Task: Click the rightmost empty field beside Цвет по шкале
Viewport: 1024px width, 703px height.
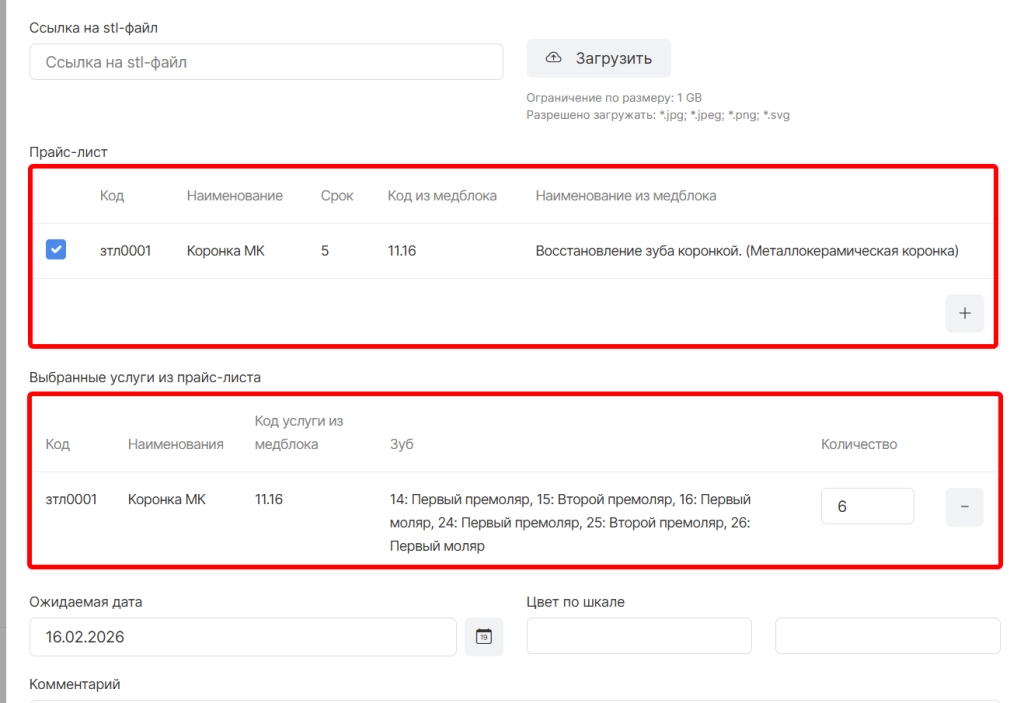Action: [887, 636]
